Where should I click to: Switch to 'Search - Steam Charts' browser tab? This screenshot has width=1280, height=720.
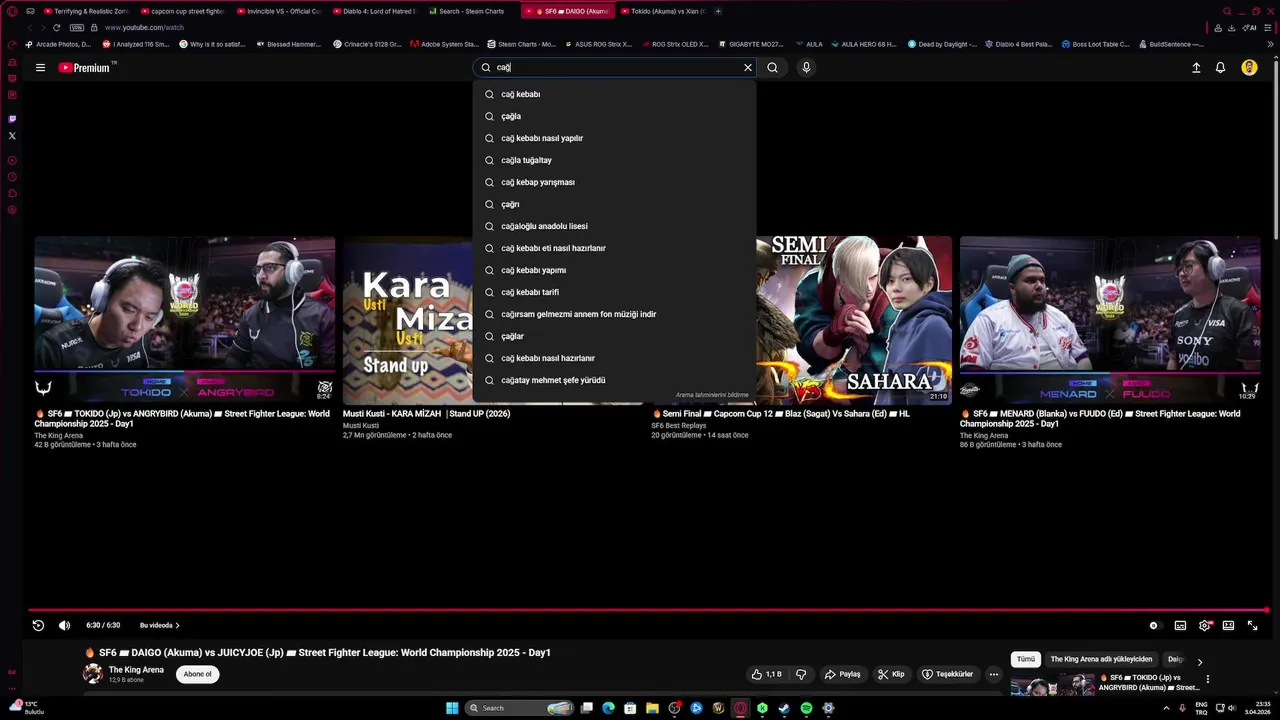pos(470,11)
